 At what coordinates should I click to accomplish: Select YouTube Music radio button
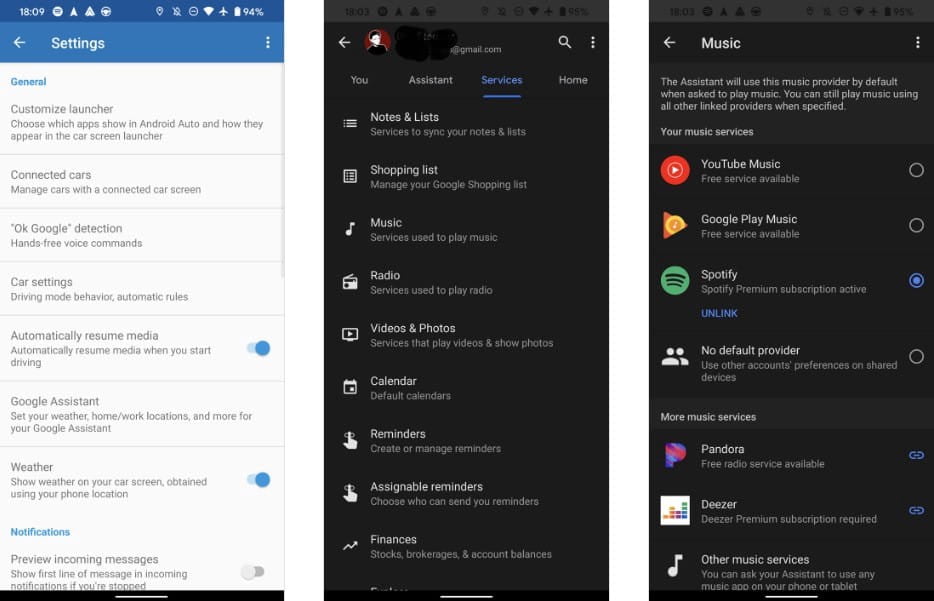[915, 171]
